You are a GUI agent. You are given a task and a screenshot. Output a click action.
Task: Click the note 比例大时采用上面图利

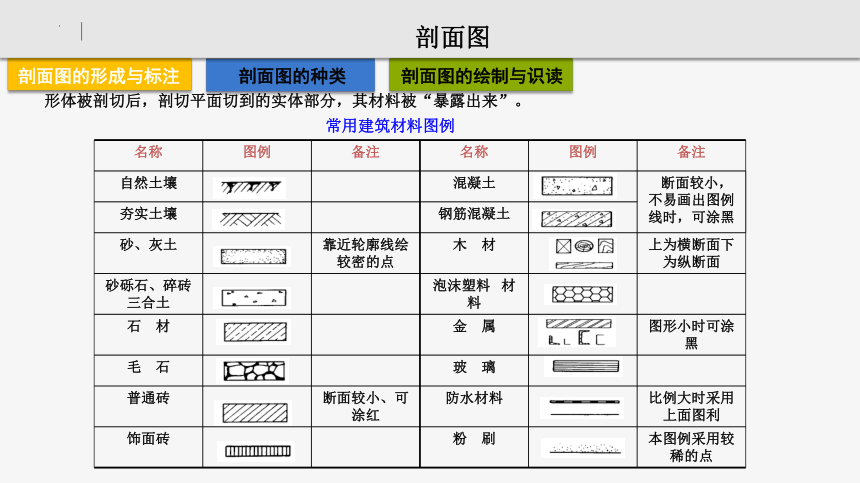[691, 406]
